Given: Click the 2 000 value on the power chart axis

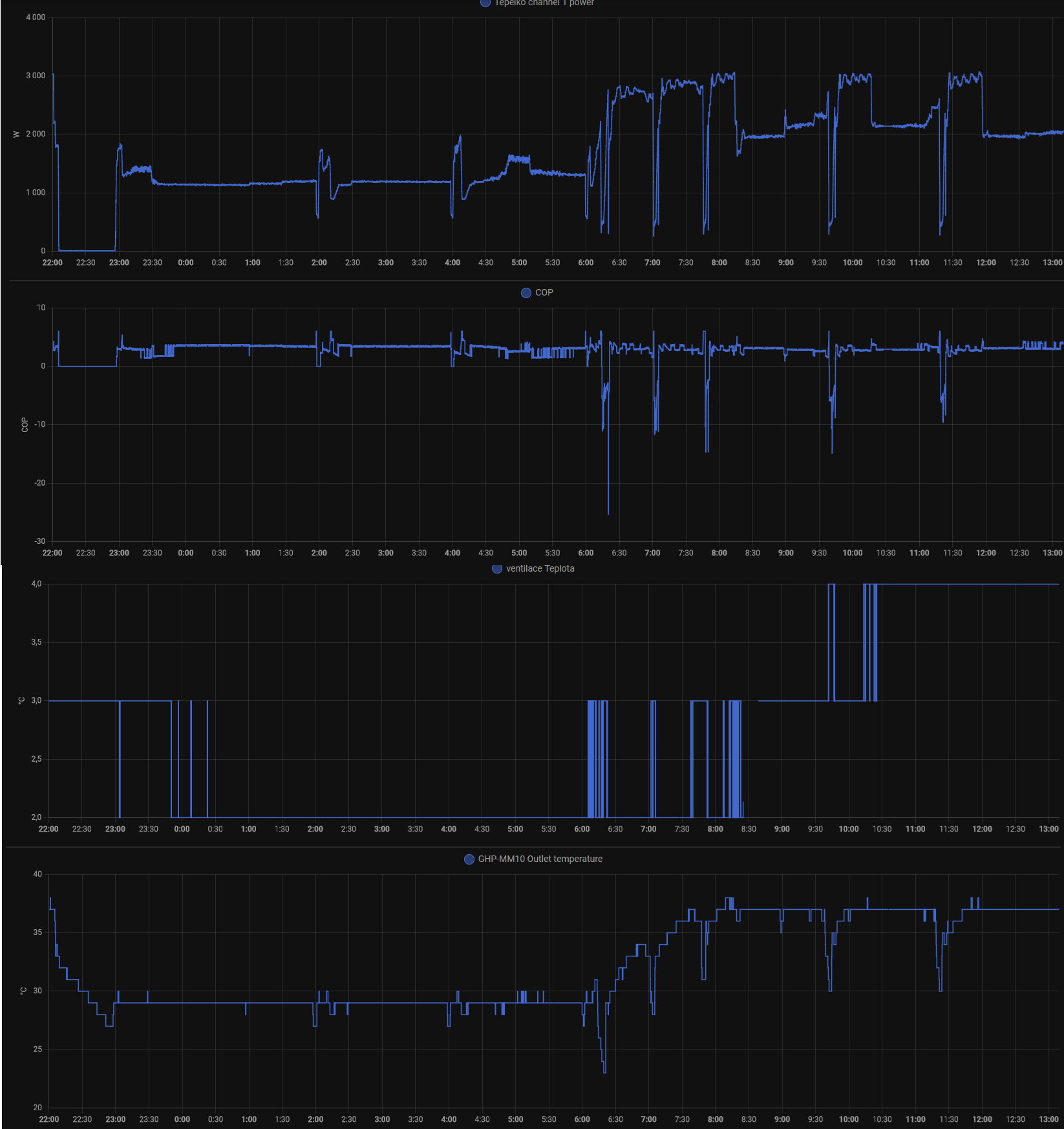Looking at the screenshot, I should [36, 134].
